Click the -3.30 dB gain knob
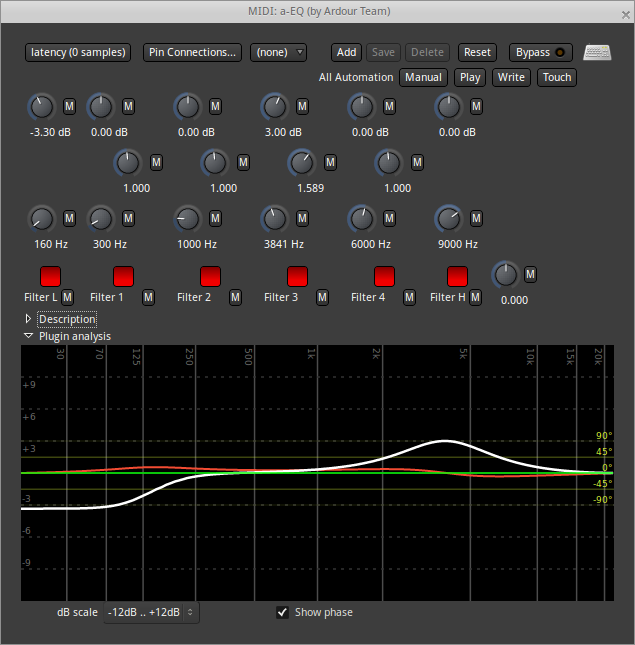 coord(42,107)
